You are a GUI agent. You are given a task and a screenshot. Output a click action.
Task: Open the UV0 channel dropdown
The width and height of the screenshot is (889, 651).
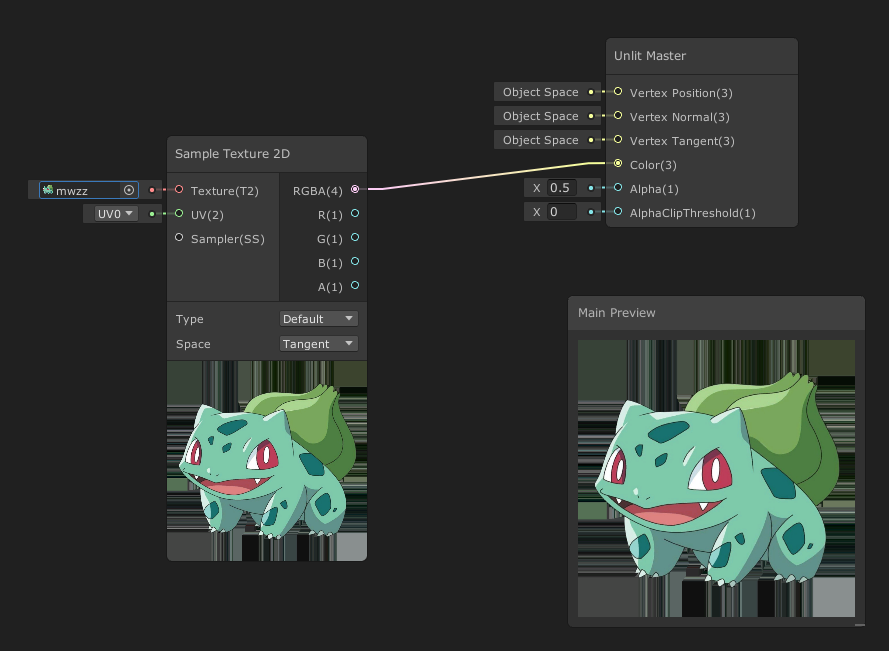(111, 214)
